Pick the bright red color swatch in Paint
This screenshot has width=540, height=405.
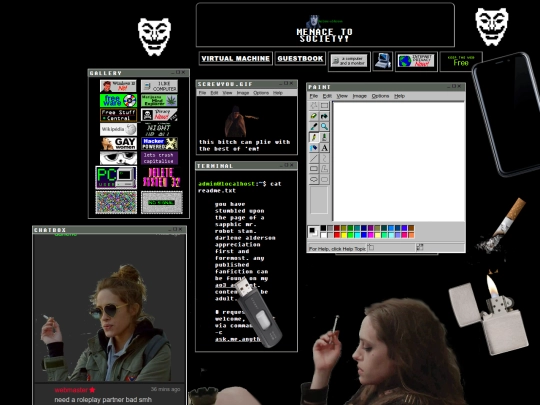(x=337, y=235)
